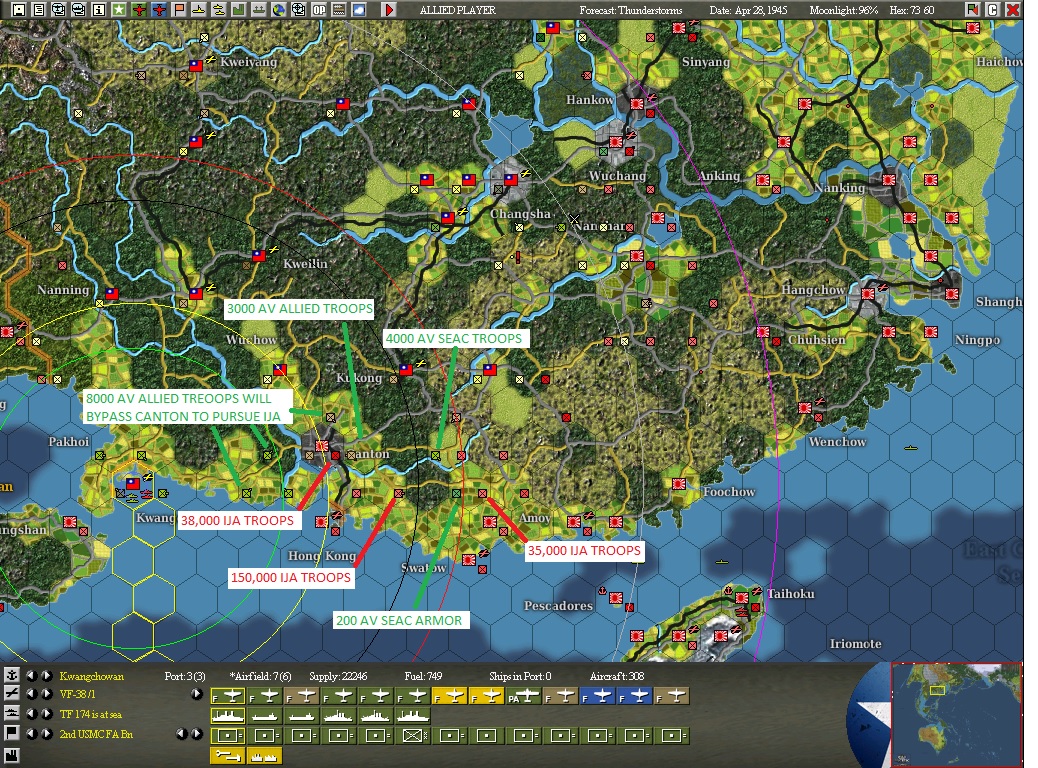Screen dimensions: 1038x768
Task: Go to previous task force before TF 174
Action: [31, 714]
